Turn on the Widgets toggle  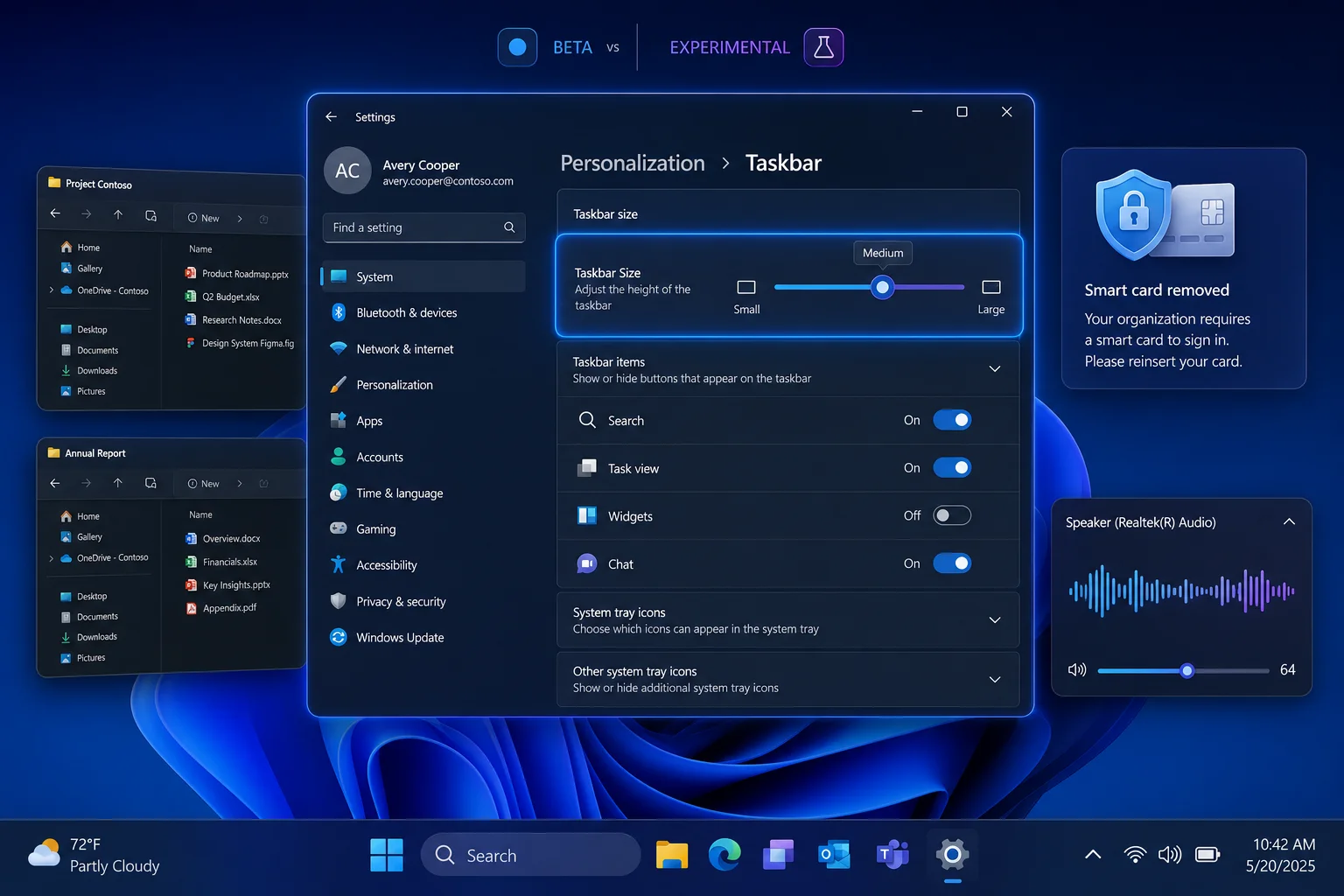coord(952,515)
